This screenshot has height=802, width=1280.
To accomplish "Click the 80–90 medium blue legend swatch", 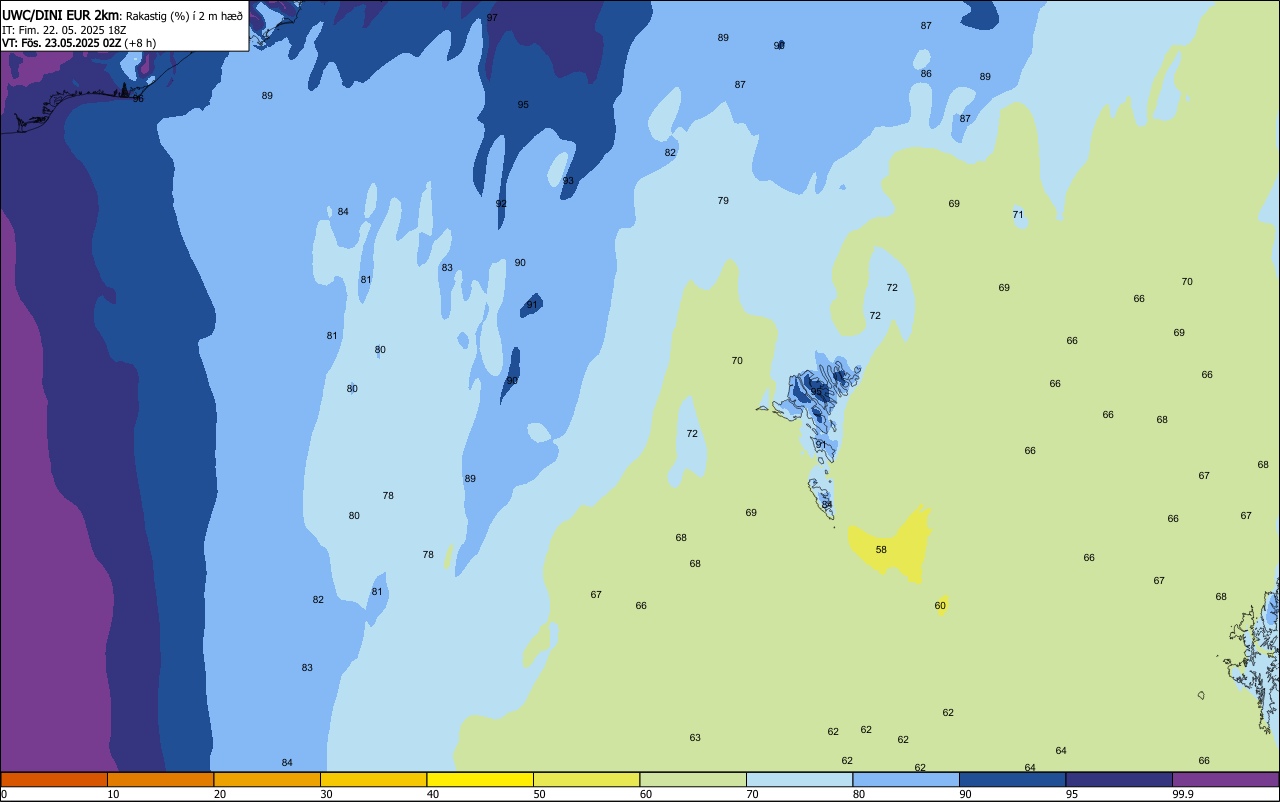I will click(906, 779).
